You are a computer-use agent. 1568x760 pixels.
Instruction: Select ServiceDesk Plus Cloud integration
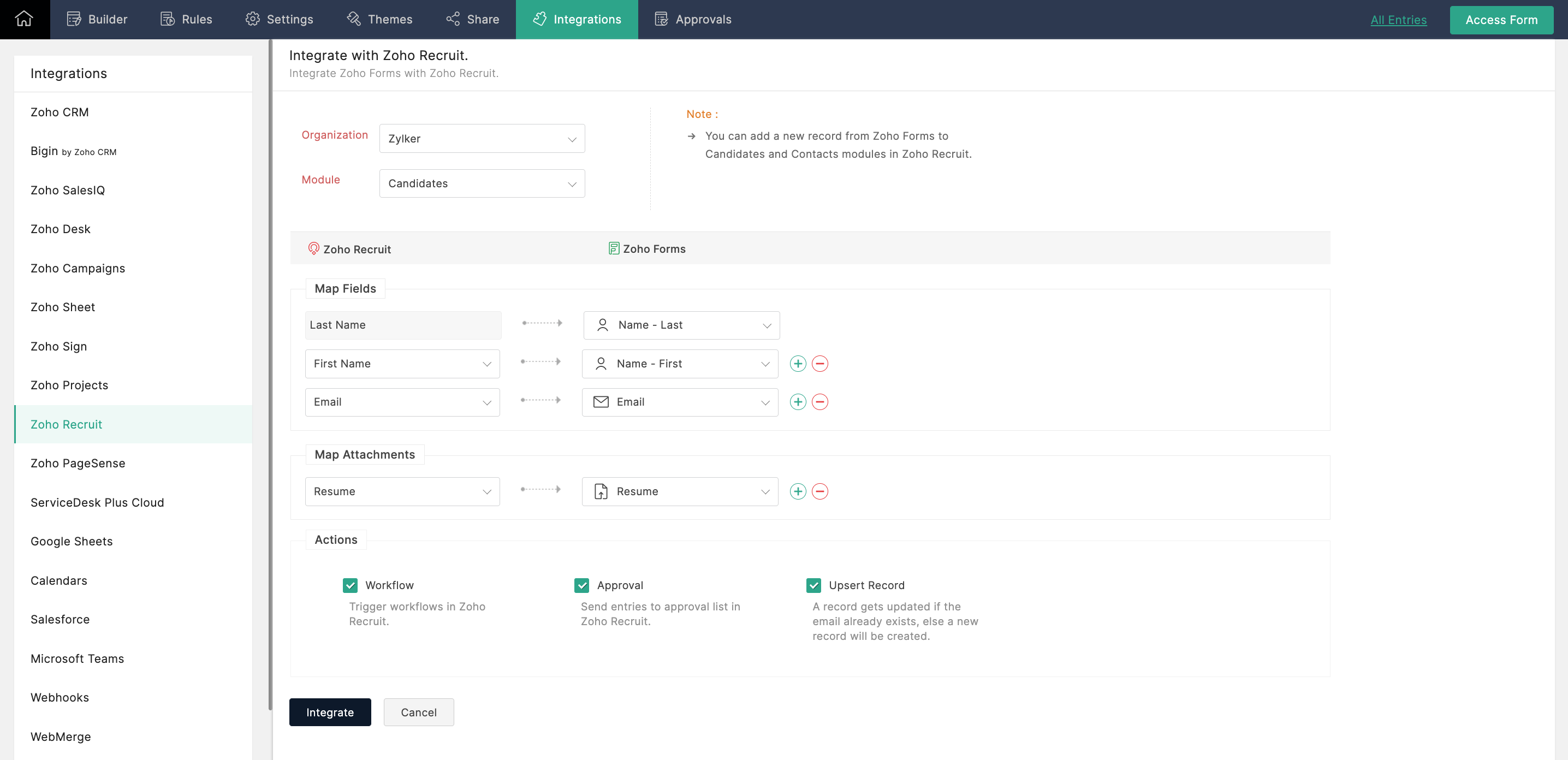point(133,502)
